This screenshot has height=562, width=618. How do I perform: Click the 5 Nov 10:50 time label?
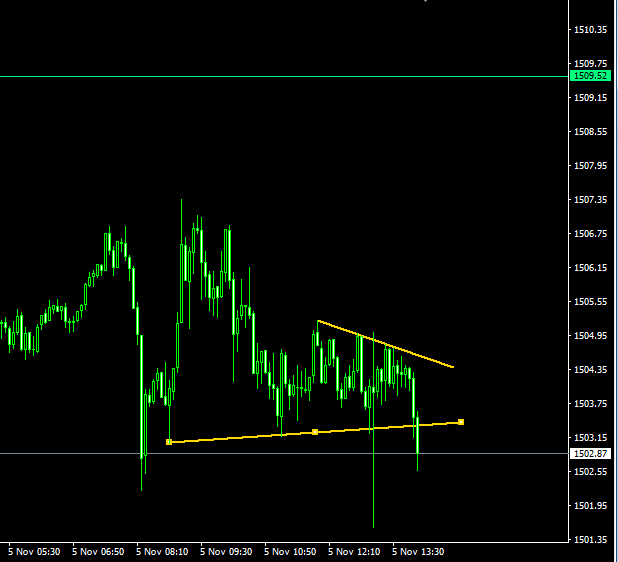pyautogui.click(x=290, y=552)
